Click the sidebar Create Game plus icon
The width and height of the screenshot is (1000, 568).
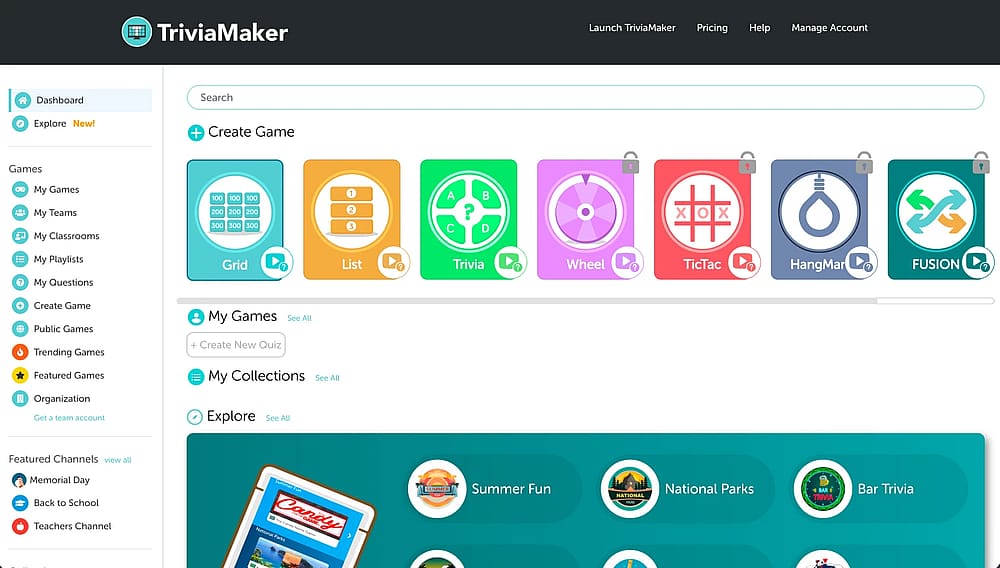point(20,306)
